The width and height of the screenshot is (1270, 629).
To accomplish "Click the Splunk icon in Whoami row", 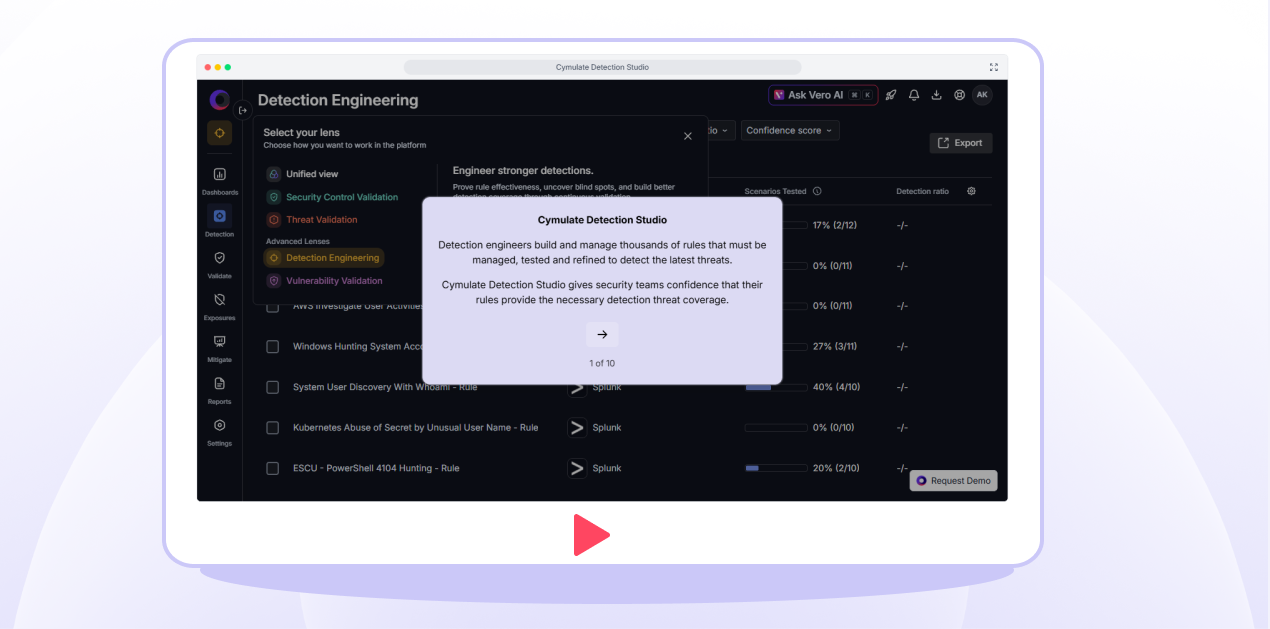I will tap(577, 389).
